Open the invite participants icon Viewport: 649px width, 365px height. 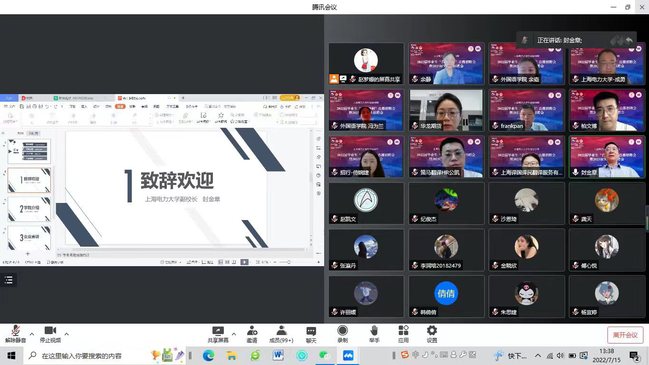pyautogui.click(x=252, y=334)
